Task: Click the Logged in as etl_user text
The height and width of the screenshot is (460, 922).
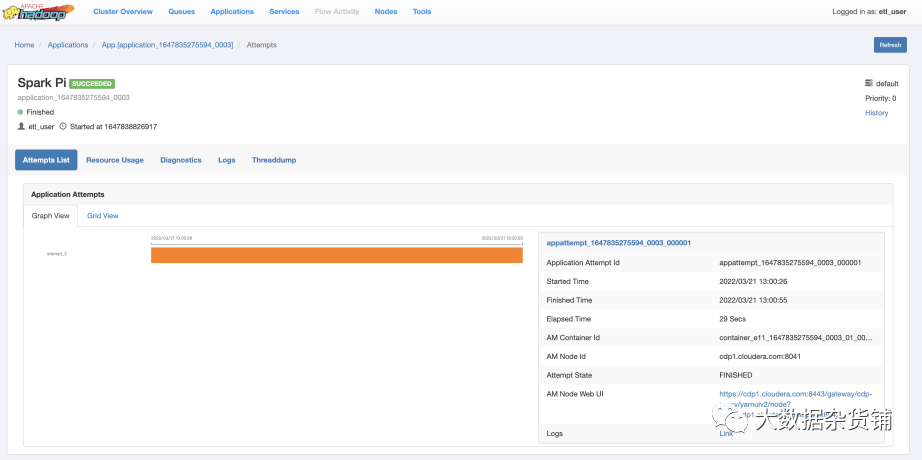Action: point(869,12)
